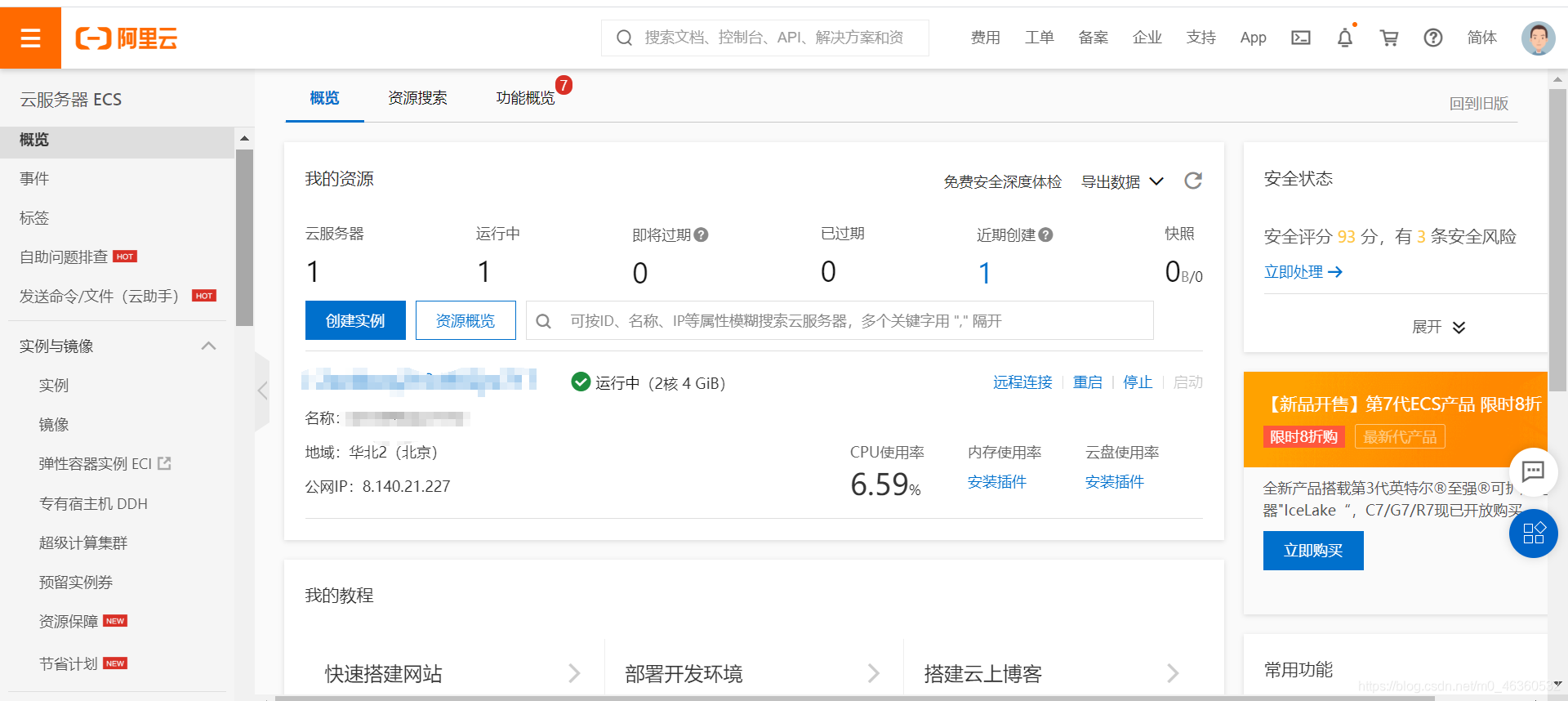This screenshot has height=701, width=1568.
Task: Collapse the 实例与镜像 section
Action: 208,346
